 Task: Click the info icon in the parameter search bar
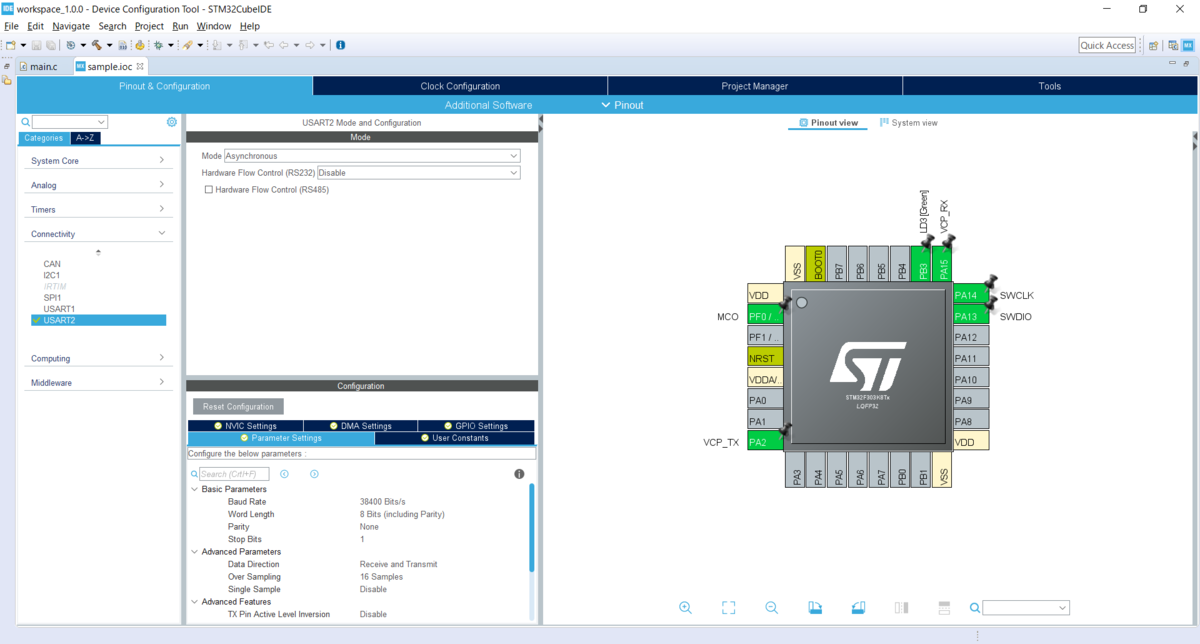(519, 474)
